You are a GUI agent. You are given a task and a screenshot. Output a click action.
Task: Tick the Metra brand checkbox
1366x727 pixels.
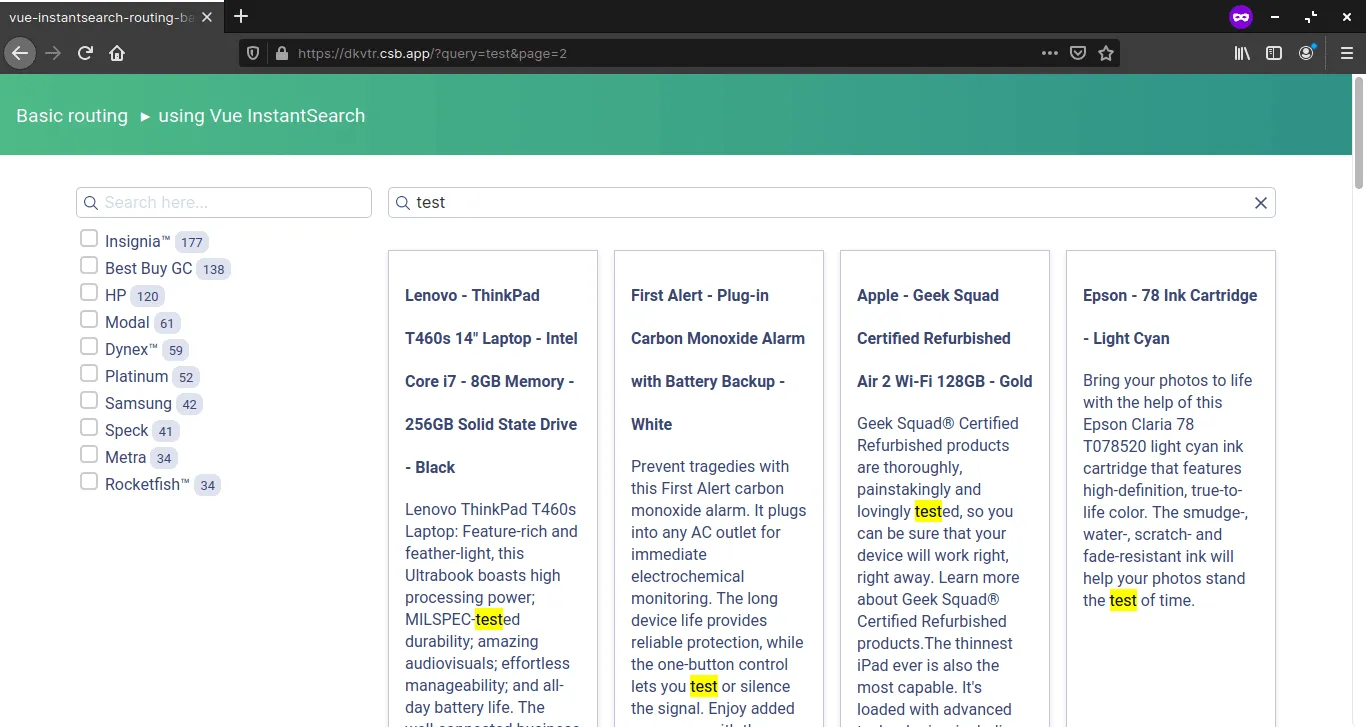(89, 454)
